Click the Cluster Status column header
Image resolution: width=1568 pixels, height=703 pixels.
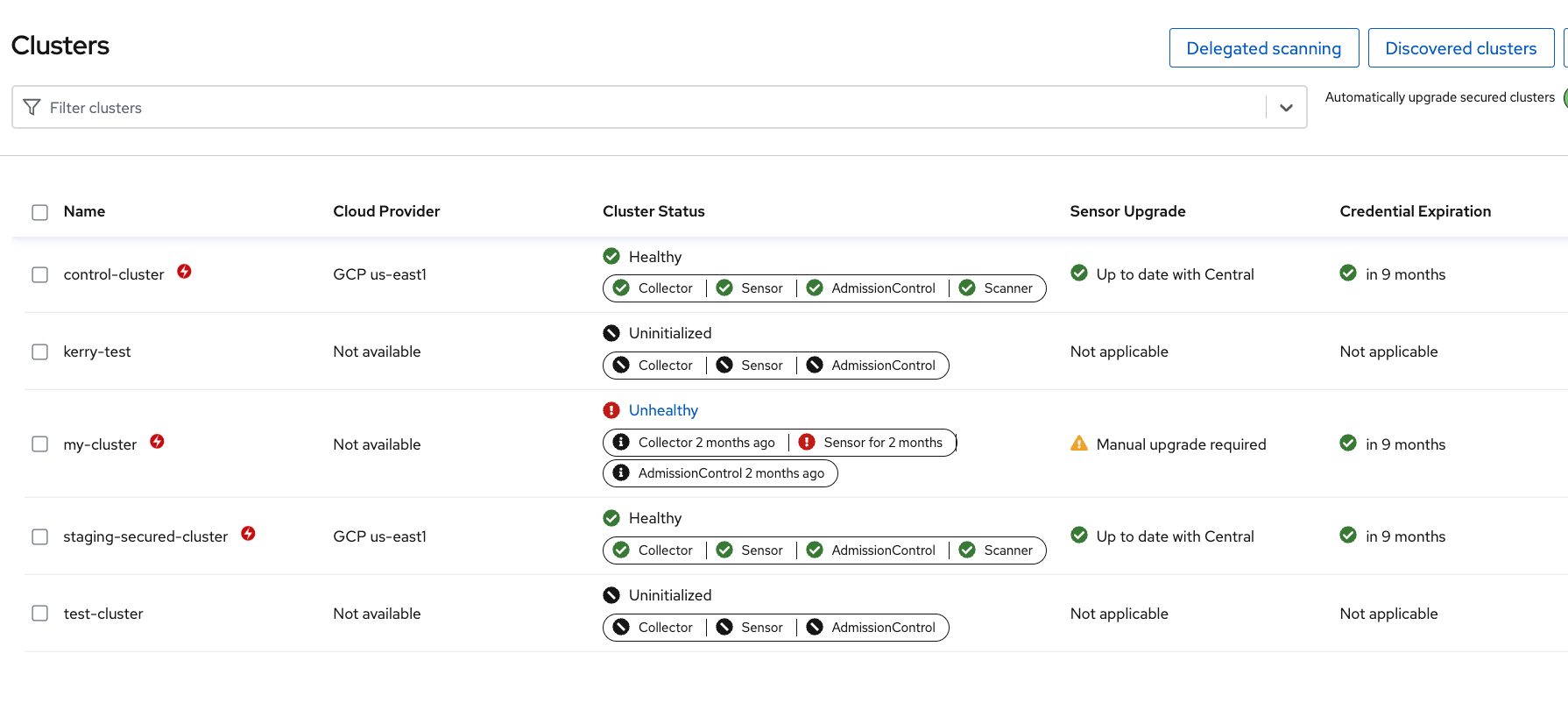tap(653, 211)
